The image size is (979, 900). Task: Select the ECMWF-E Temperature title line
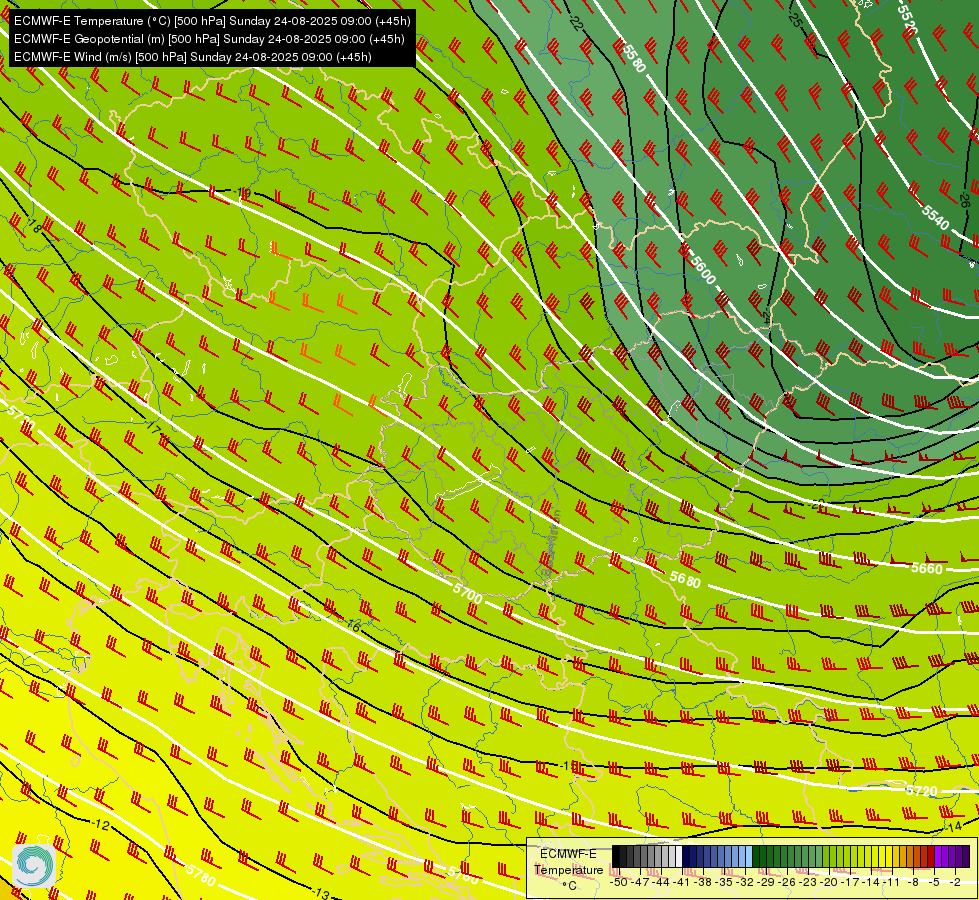coord(212,21)
